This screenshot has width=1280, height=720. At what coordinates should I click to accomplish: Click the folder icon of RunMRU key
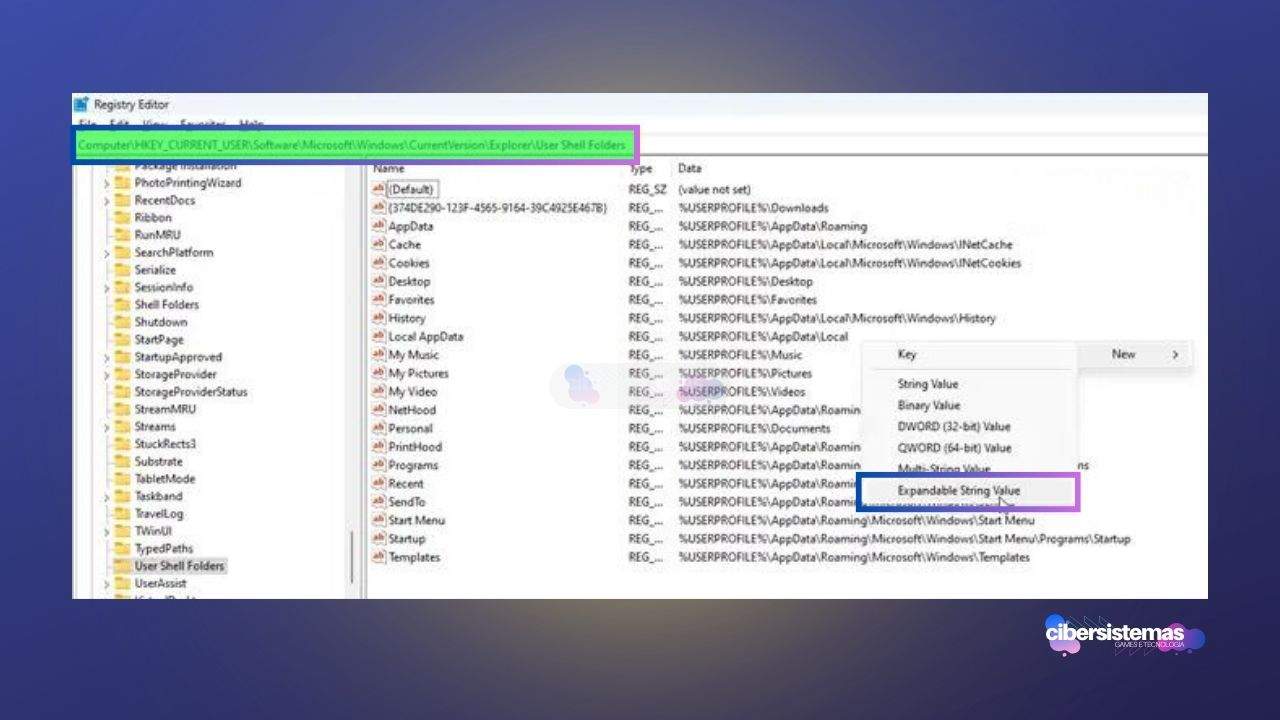click(x=122, y=235)
